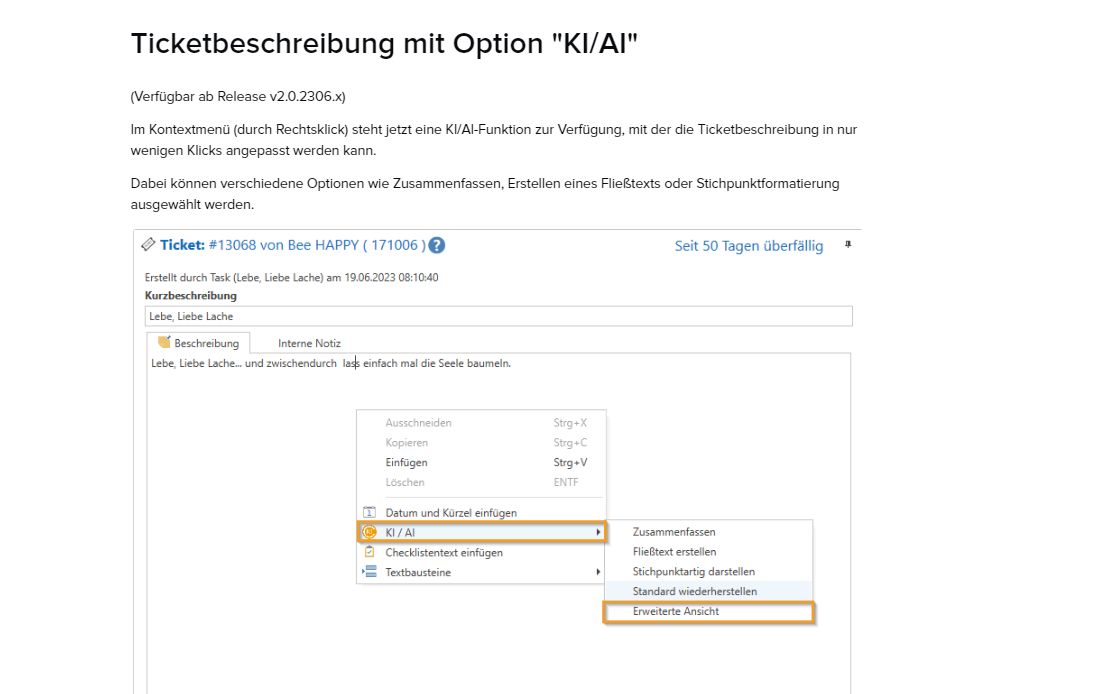This screenshot has height=694, width=1095.
Task: Choose Einfügen from the context menu
Action: pos(406,462)
